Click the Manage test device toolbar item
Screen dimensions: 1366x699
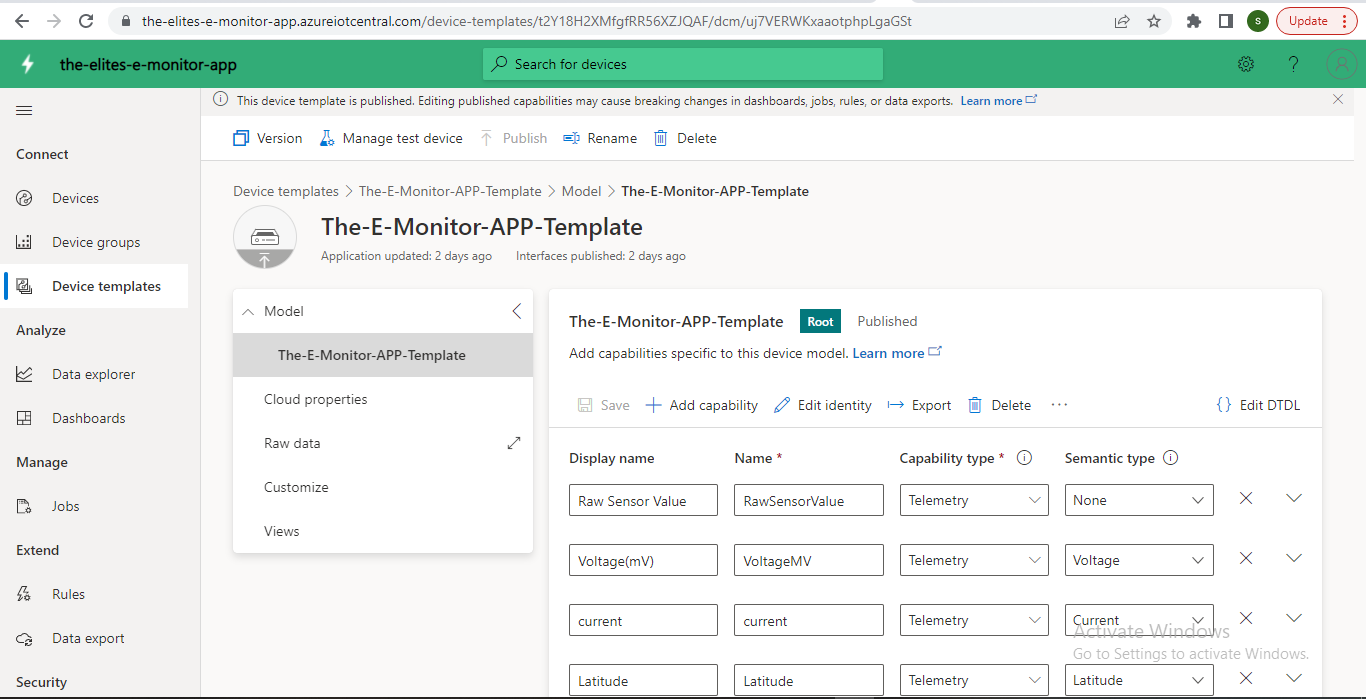(391, 138)
